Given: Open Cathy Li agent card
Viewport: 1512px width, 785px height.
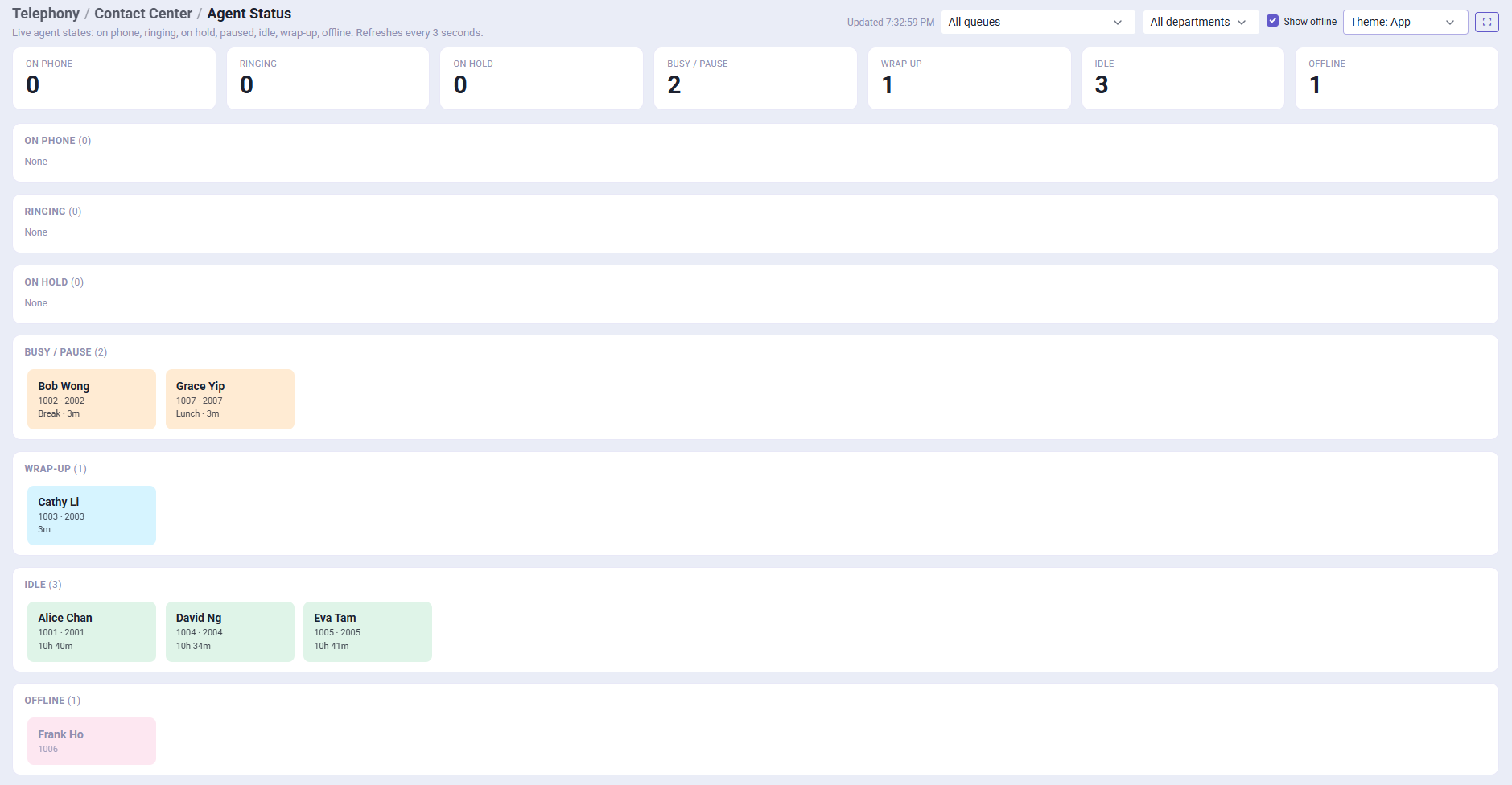Looking at the screenshot, I should tap(92, 516).
